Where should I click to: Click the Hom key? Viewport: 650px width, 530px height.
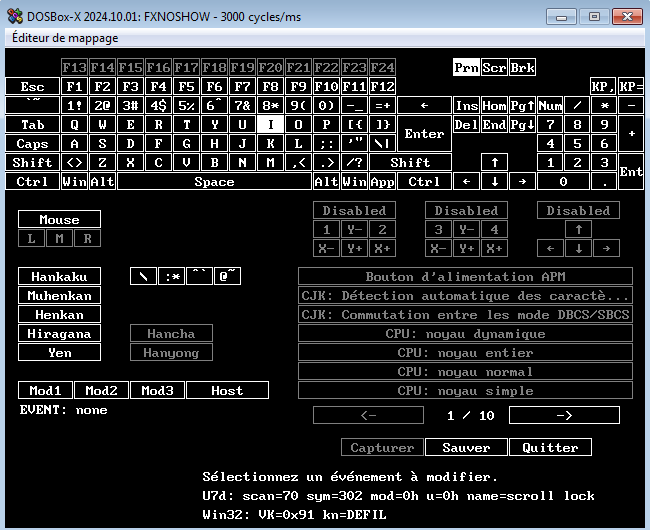(495, 106)
